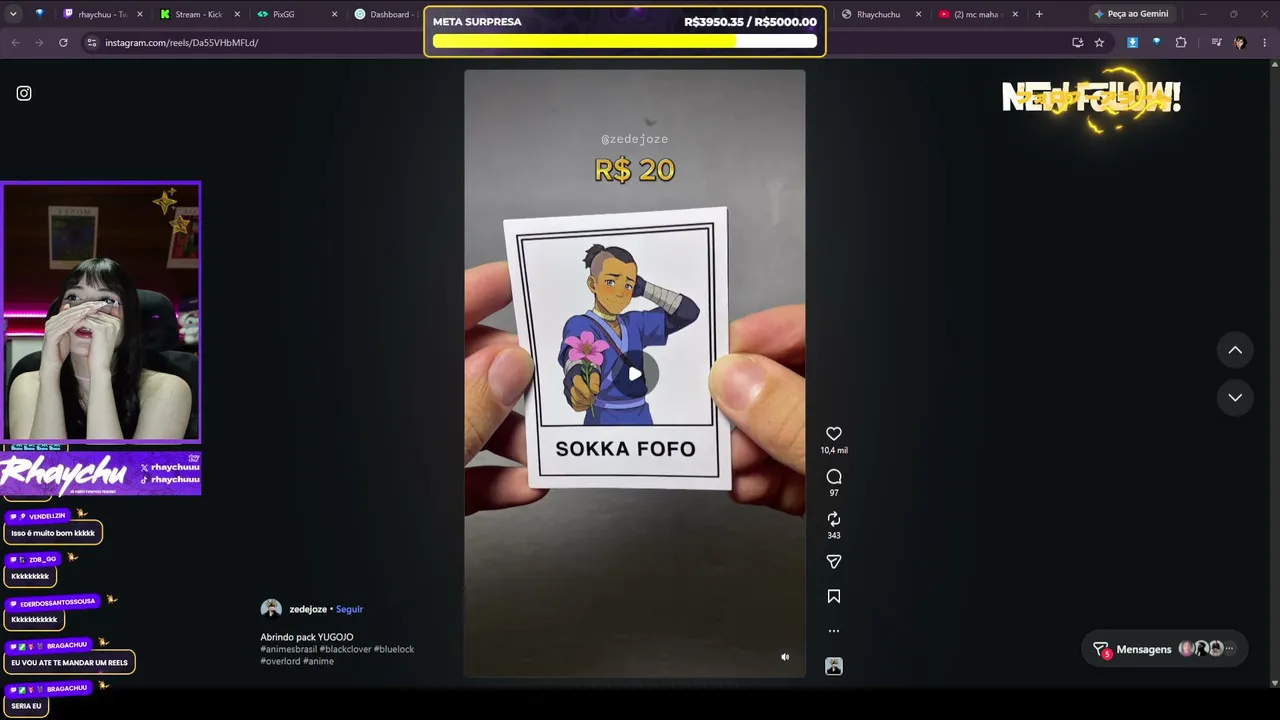Go forward with the browser forward arrow
The width and height of the screenshot is (1280, 720).
(39, 42)
